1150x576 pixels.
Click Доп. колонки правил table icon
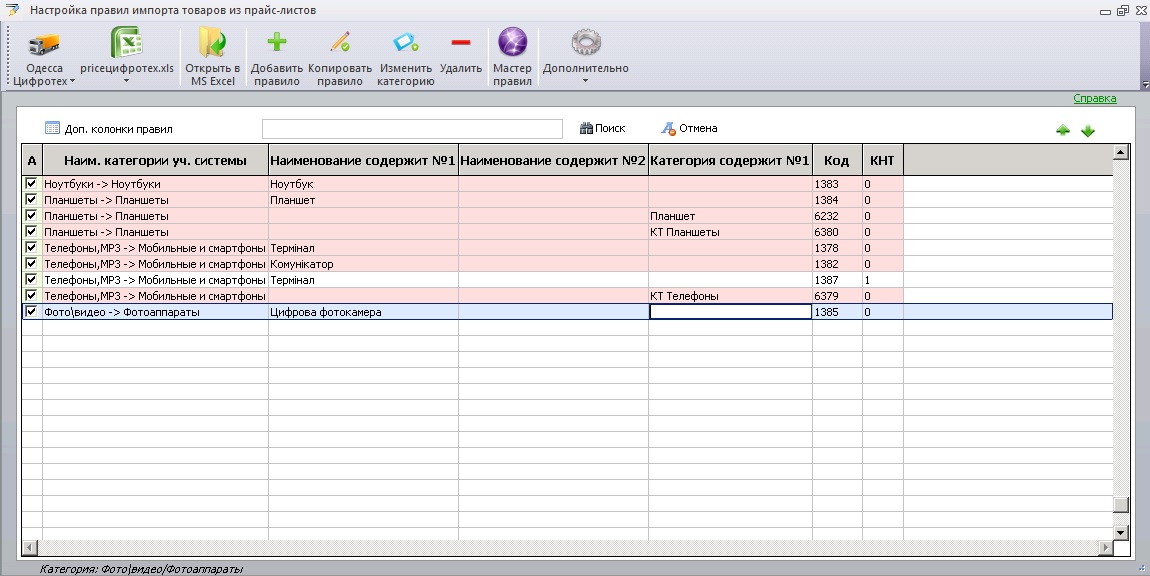(x=52, y=128)
